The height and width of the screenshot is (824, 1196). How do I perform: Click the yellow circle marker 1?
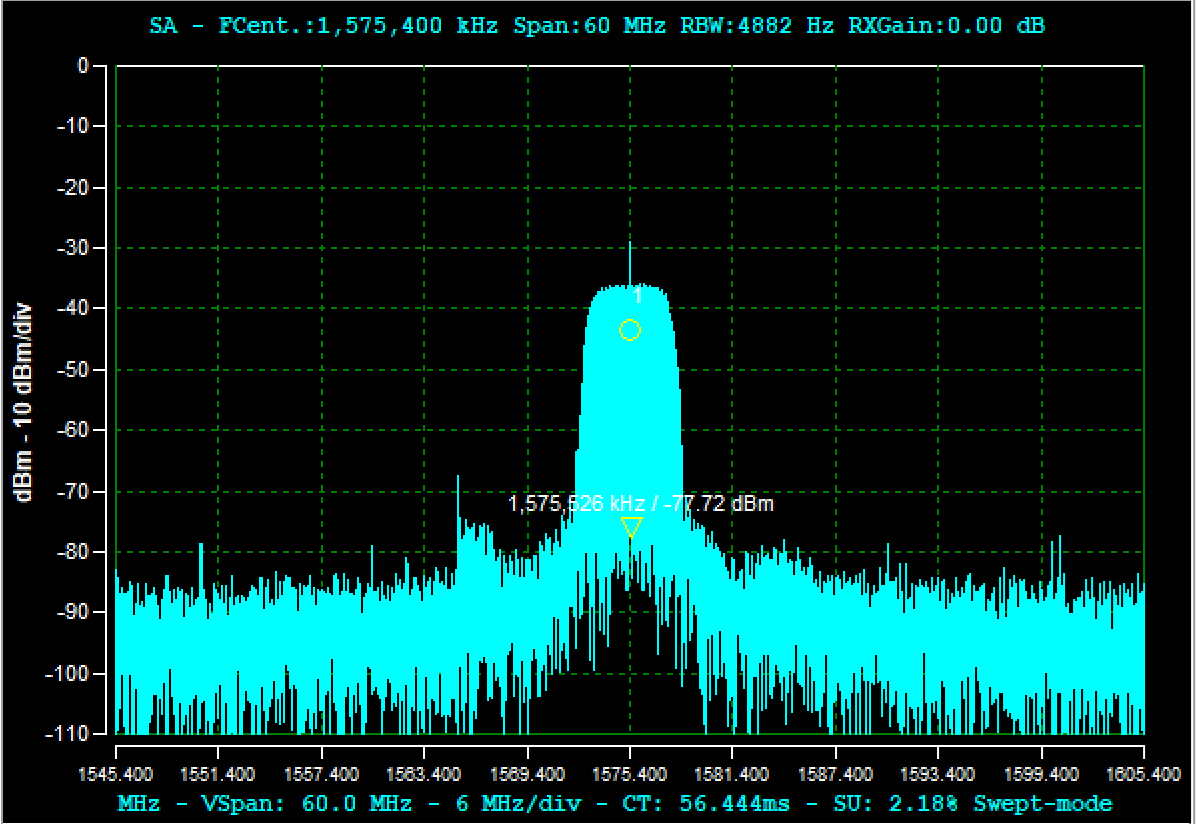click(629, 330)
